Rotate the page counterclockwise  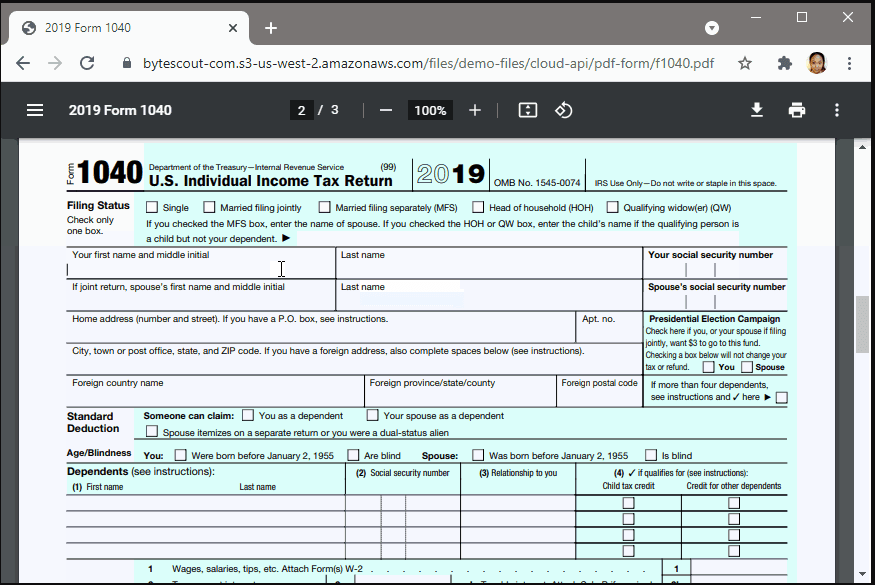click(x=563, y=110)
